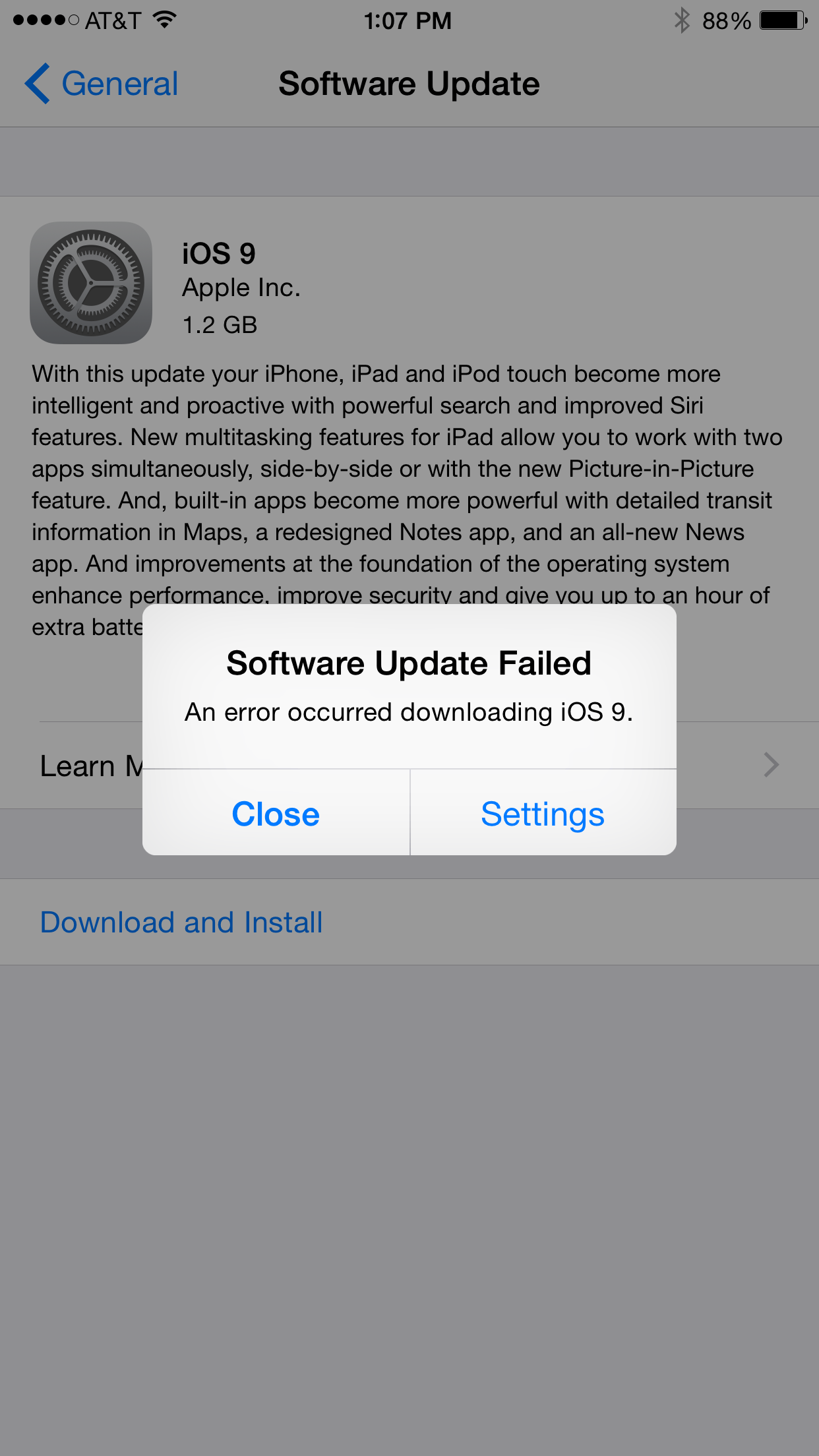Tap the AT&T carrier label
This screenshot has height=1456, width=819.
coord(113,20)
